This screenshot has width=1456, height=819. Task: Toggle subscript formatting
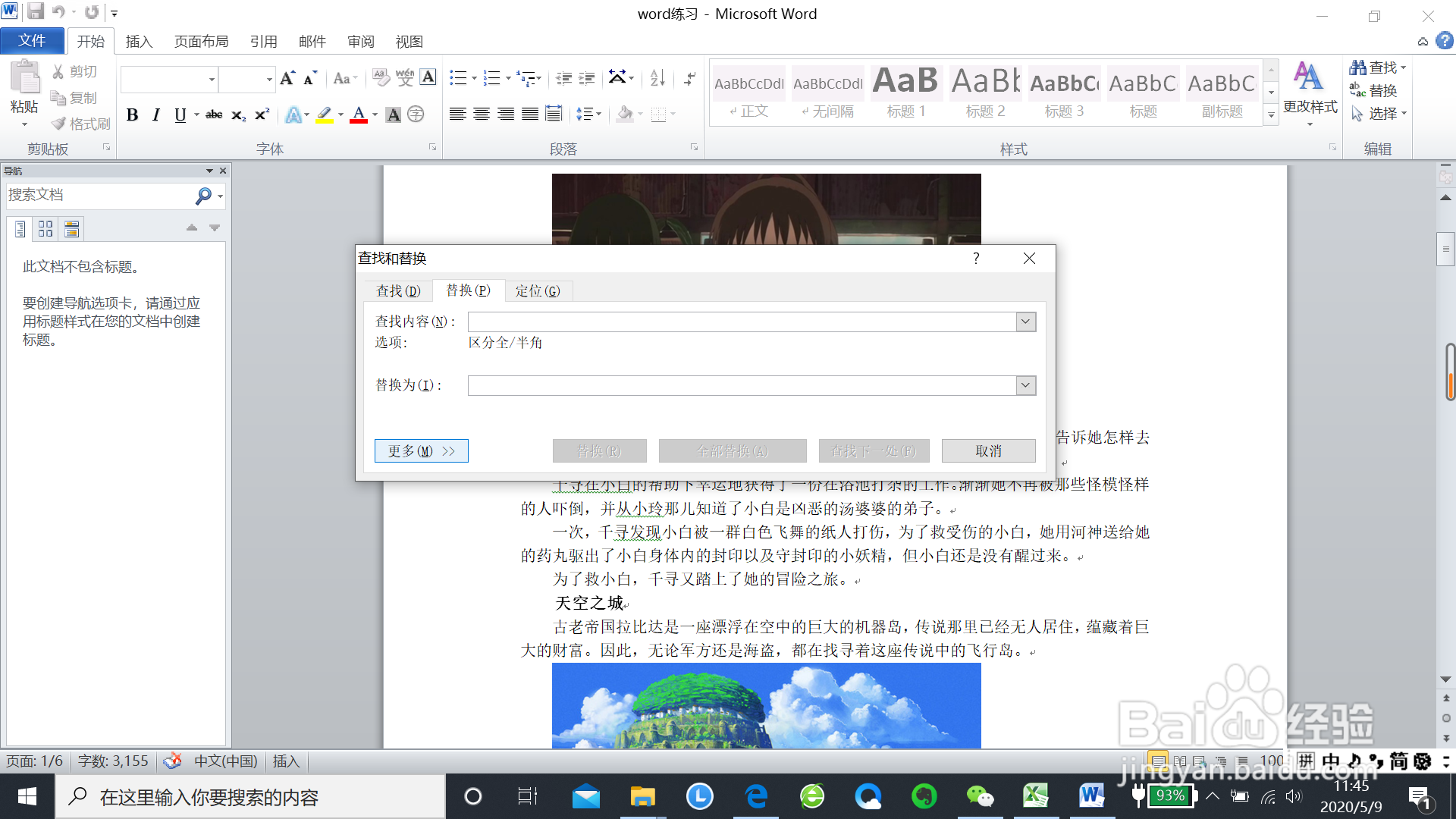(x=238, y=115)
